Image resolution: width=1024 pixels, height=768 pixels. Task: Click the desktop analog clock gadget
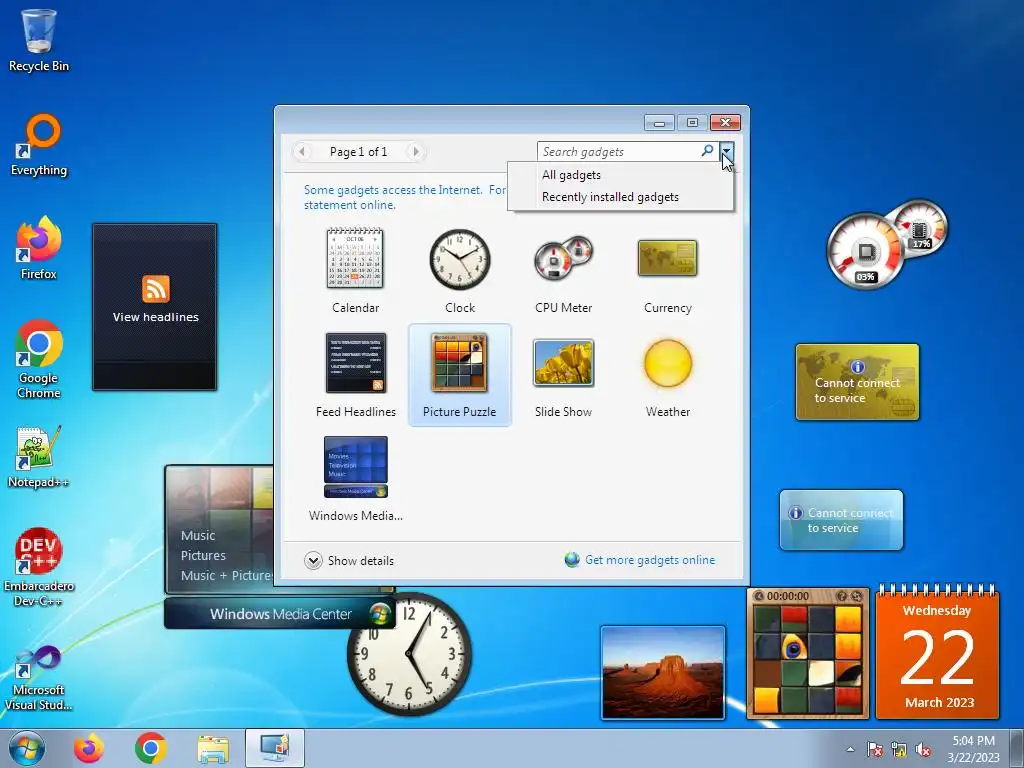click(409, 654)
